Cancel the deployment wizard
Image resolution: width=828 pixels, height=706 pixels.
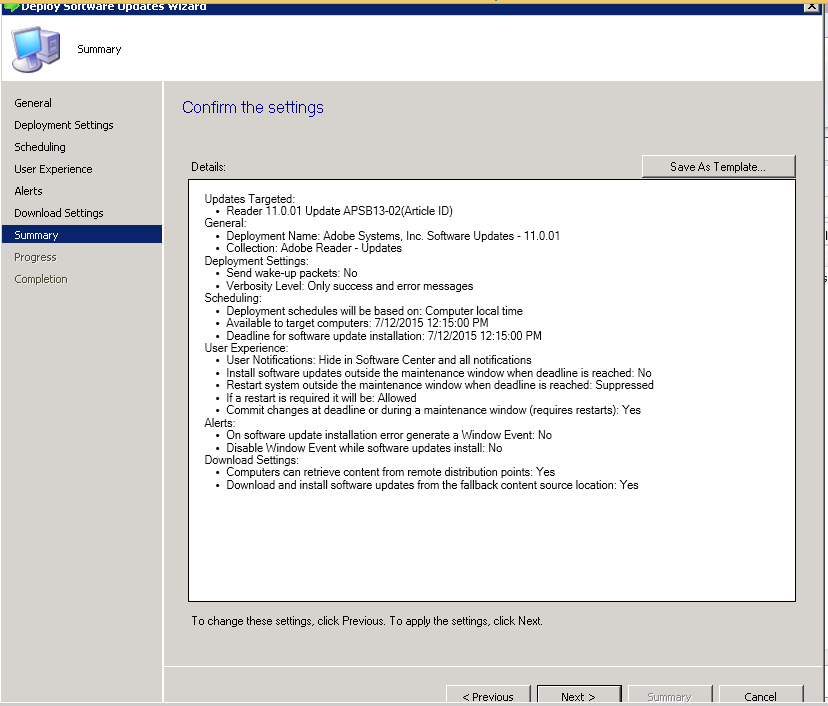click(760, 696)
